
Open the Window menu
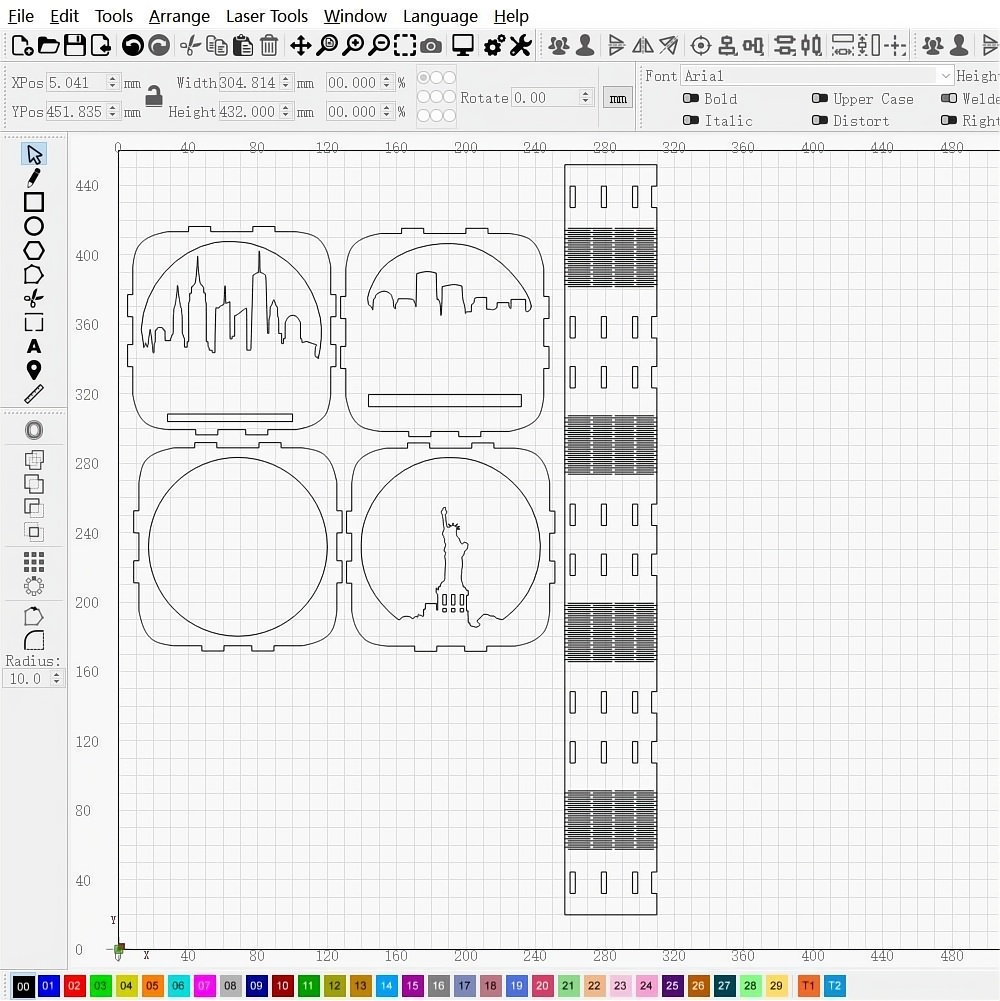(x=355, y=16)
